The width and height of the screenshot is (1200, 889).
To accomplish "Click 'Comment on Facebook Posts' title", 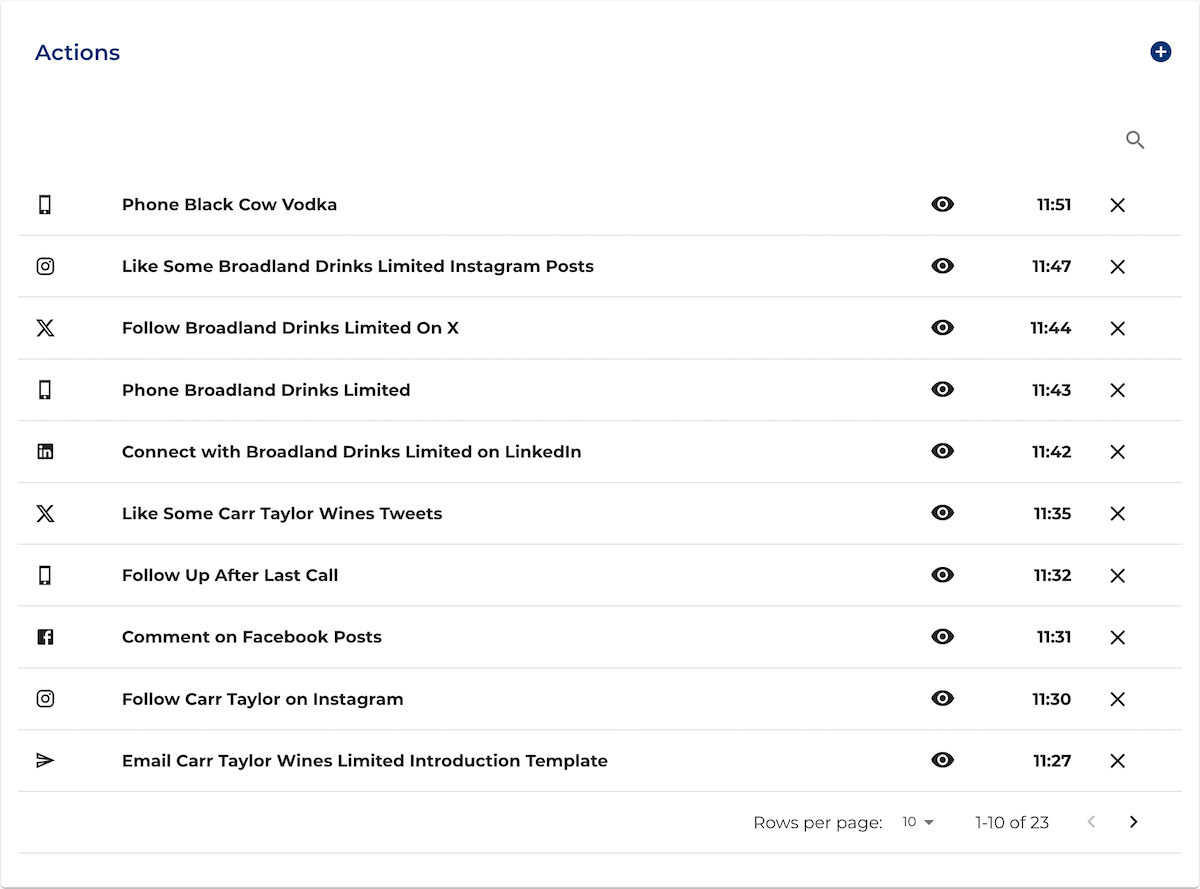I will coord(252,637).
